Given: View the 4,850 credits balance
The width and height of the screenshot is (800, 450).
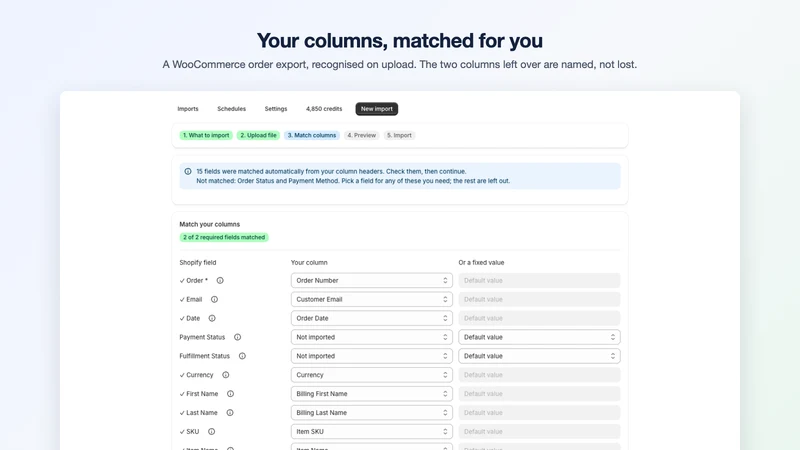Looking at the screenshot, I should click(324, 109).
